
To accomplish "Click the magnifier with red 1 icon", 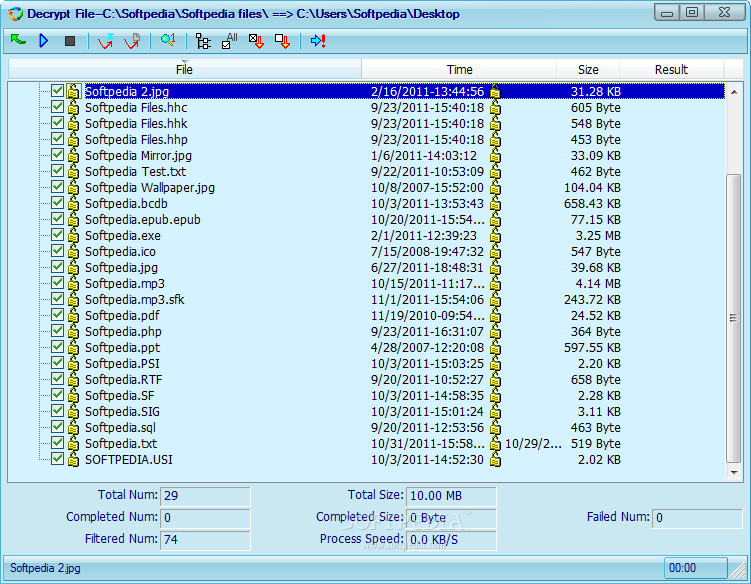I will coord(168,40).
